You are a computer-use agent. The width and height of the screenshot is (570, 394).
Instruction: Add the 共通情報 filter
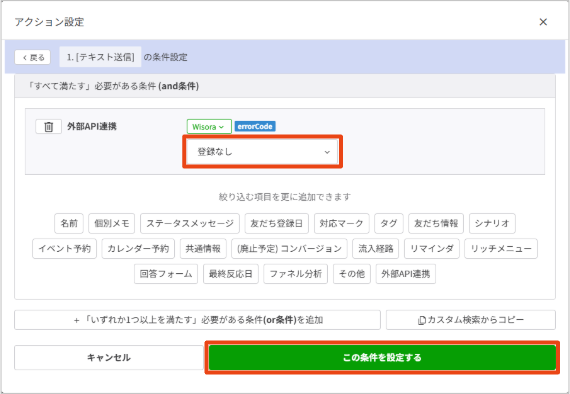[x=203, y=249]
